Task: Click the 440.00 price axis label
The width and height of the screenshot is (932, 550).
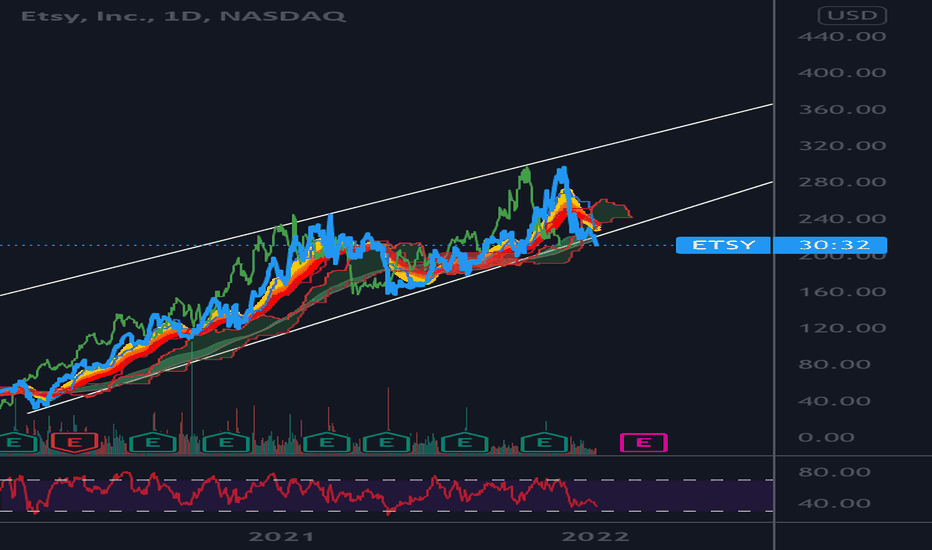Action: (x=842, y=37)
